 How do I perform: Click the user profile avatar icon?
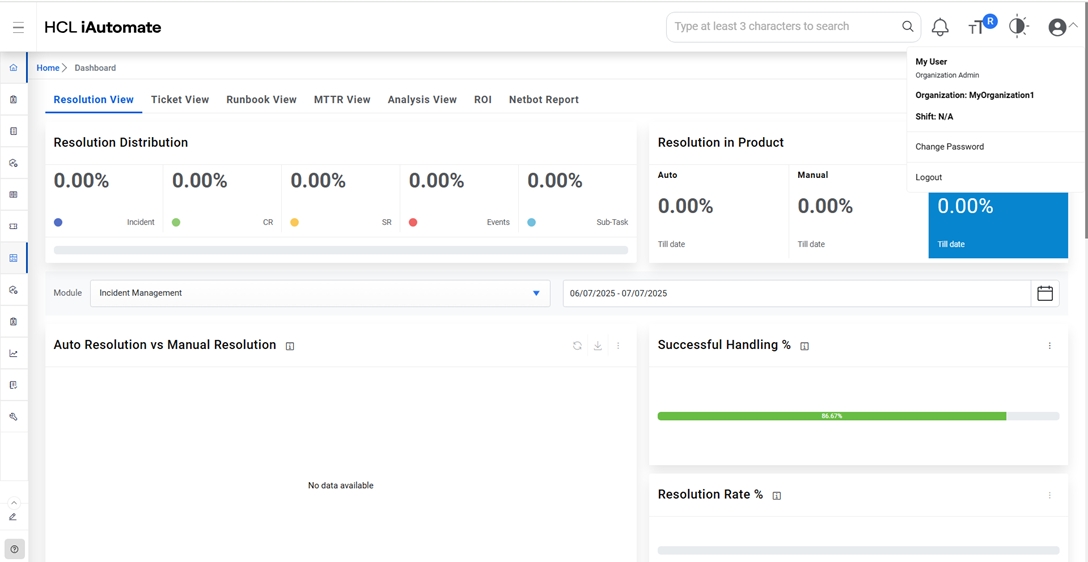(1057, 27)
